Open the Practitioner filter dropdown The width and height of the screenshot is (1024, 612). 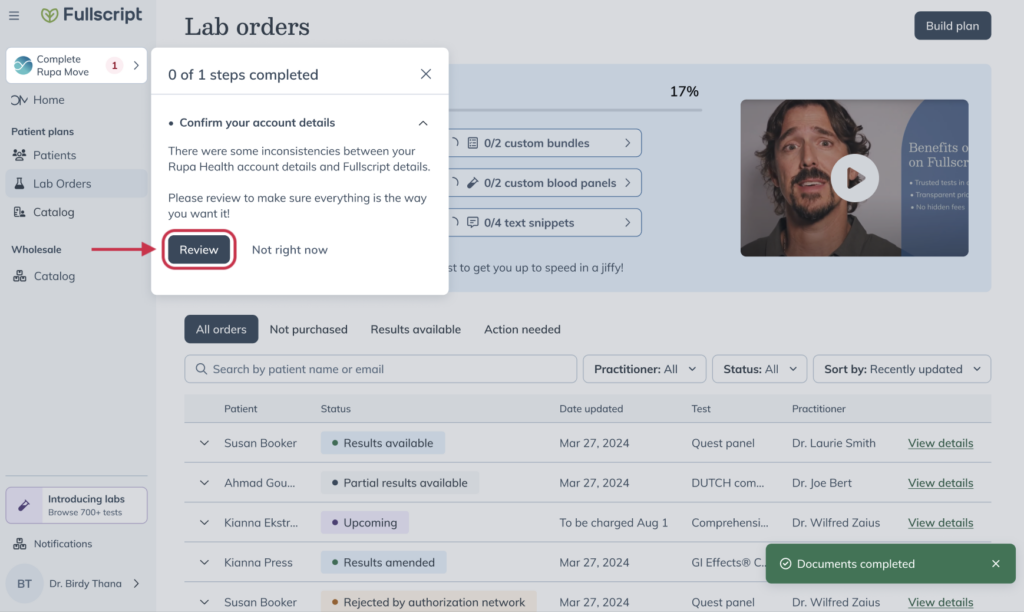click(644, 368)
